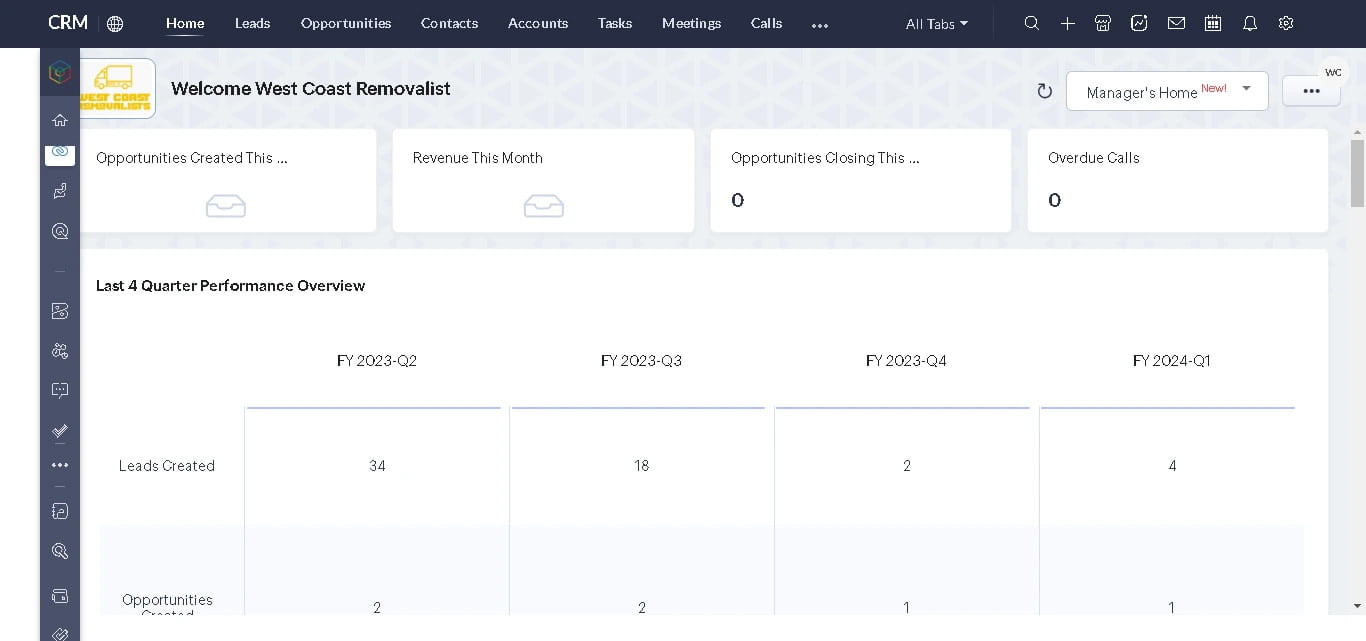1366x641 pixels.
Task: Open the All Tabs dropdown
Action: 936,24
